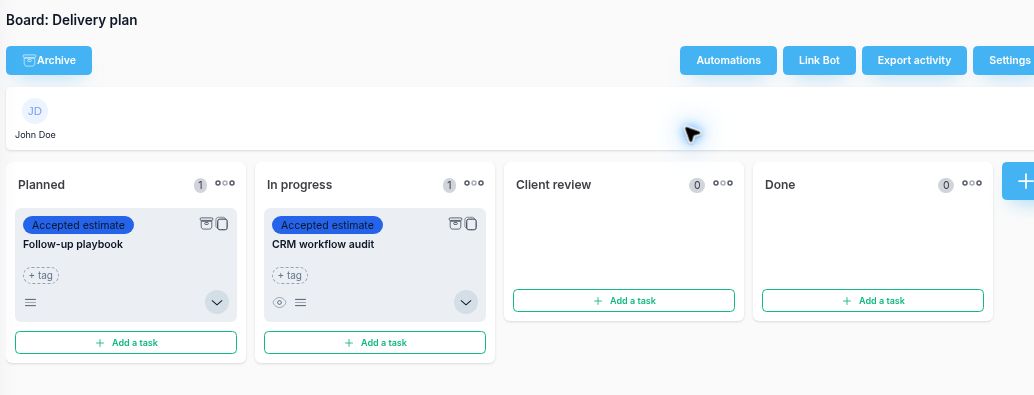Click the Planned column title

[x=42, y=185]
